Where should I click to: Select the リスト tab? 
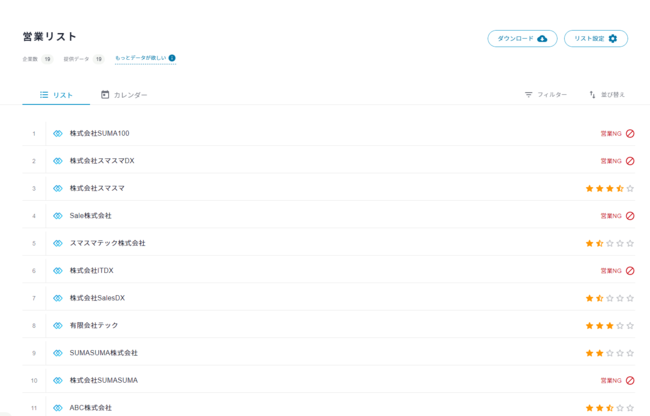pos(56,95)
